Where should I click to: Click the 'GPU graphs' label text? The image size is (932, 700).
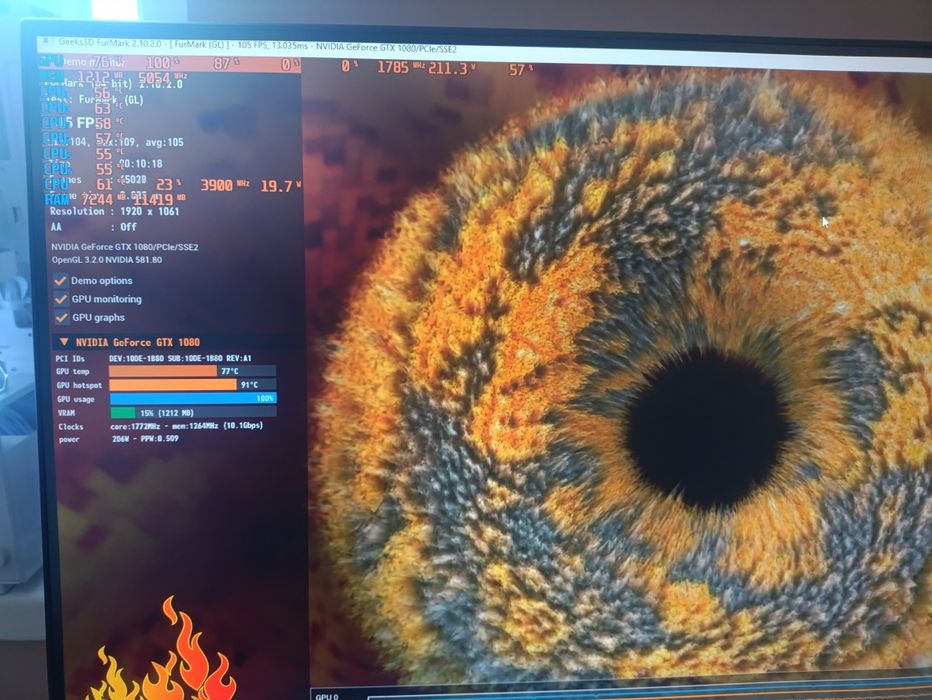[98, 317]
